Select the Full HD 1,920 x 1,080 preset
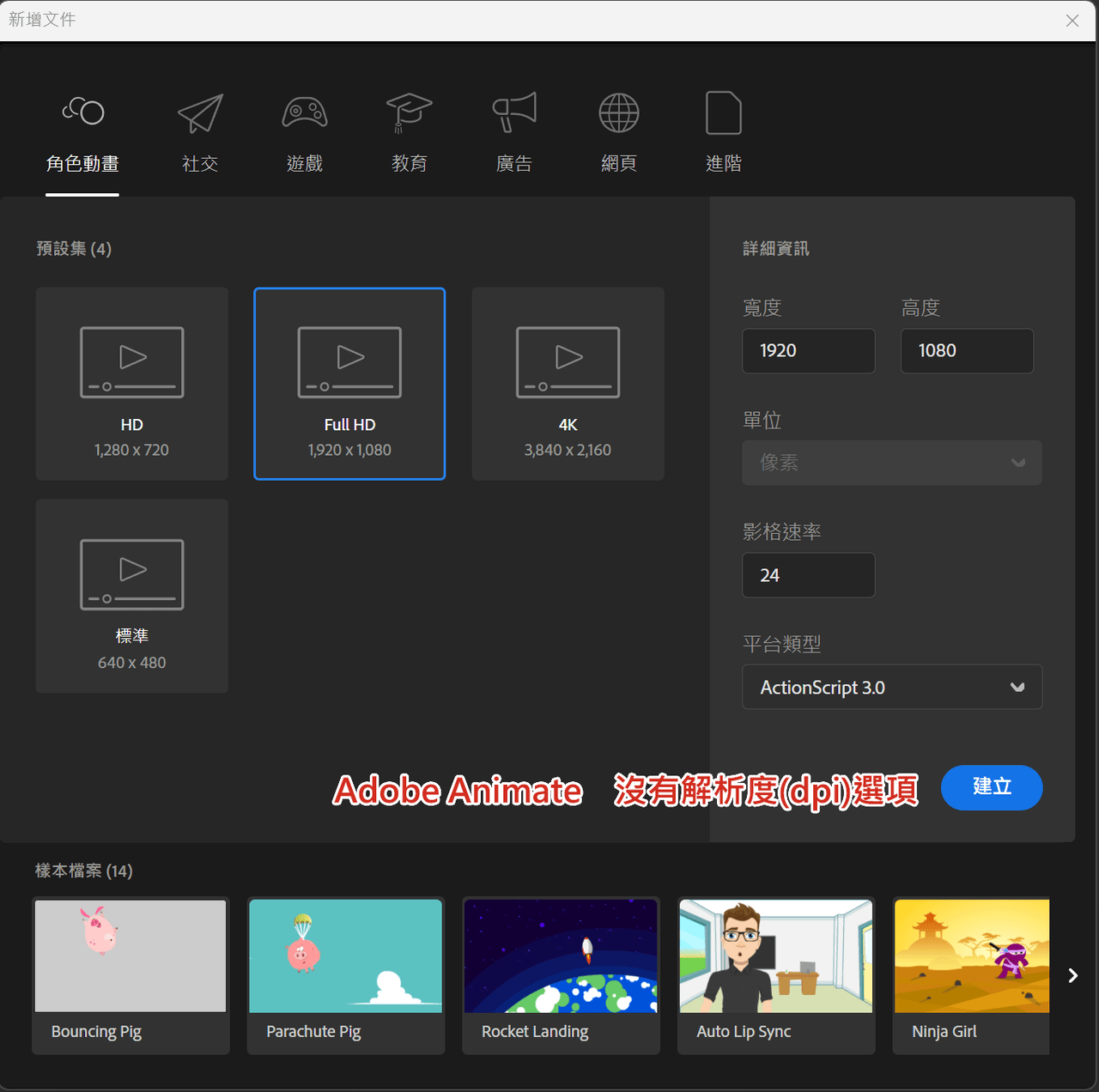This screenshot has height=1092, width=1099. 349,384
